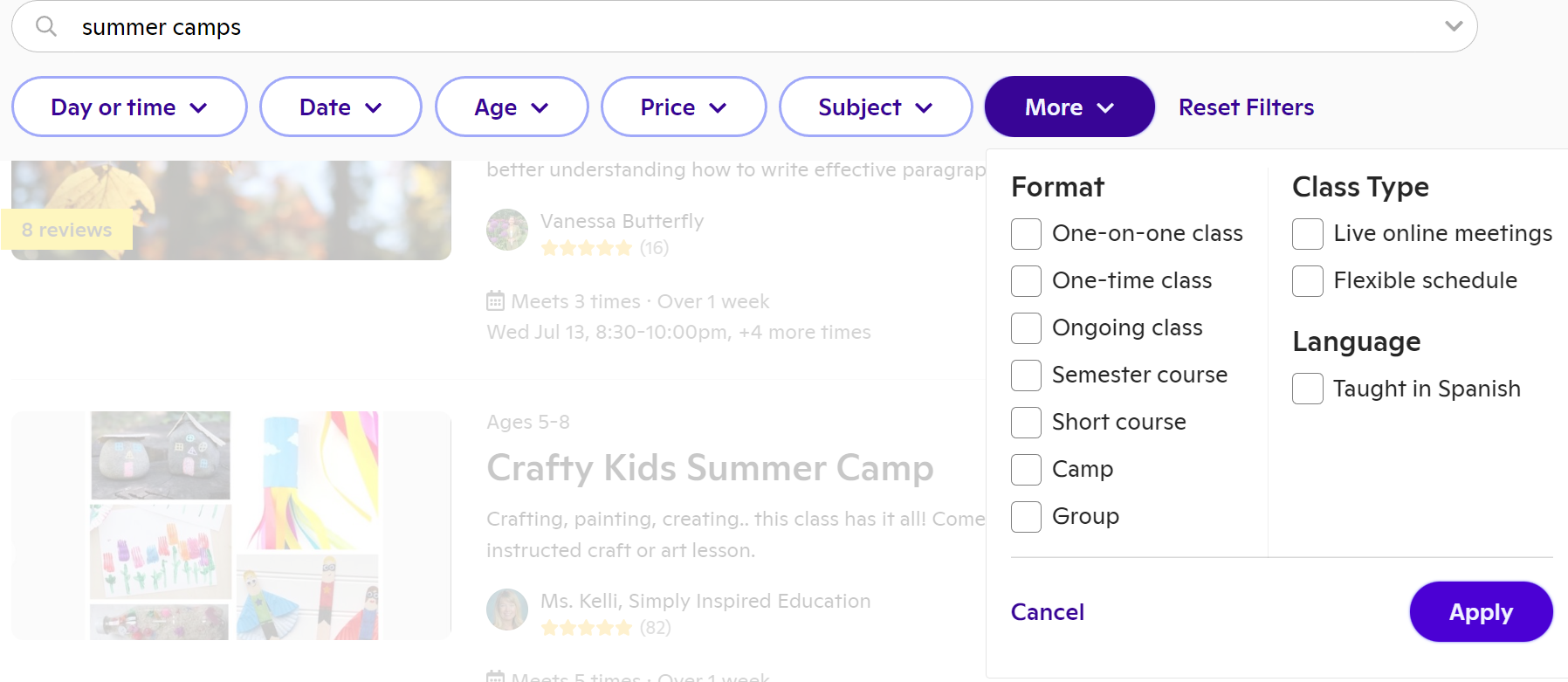Screen dimensions: 1568x682
Task: Open the Crafty Kids Summer Camp thumbnail
Action: (231, 525)
